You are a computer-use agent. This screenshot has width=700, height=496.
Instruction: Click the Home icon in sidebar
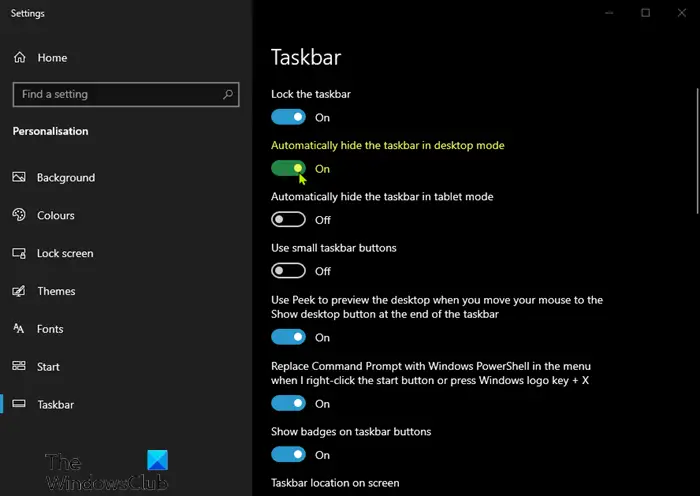coord(20,58)
